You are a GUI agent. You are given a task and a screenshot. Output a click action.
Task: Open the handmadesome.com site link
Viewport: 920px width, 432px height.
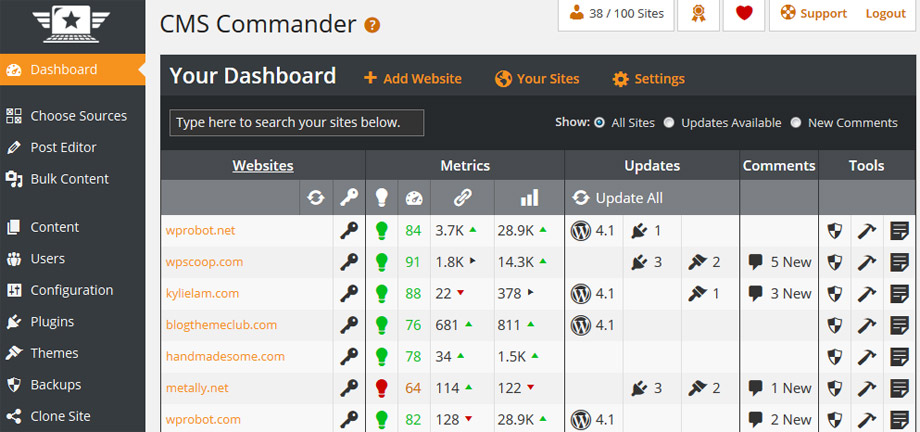point(225,356)
